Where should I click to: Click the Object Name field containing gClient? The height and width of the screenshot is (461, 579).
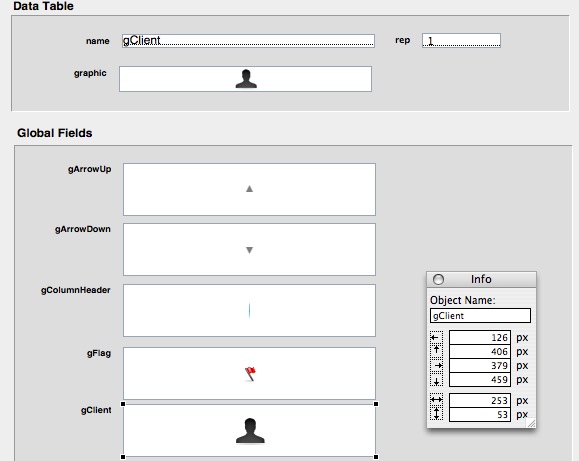480,316
